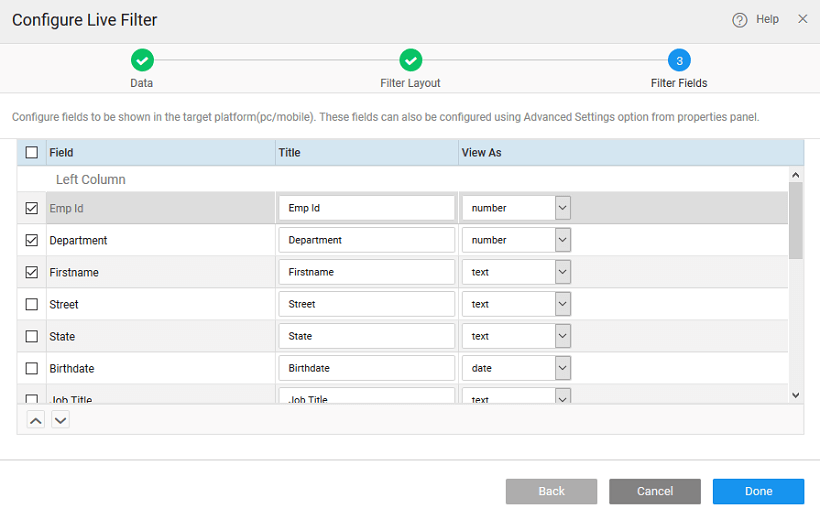Expand the View As dropdown for Firstname
This screenshot has width=820, height=519.
coord(562,272)
